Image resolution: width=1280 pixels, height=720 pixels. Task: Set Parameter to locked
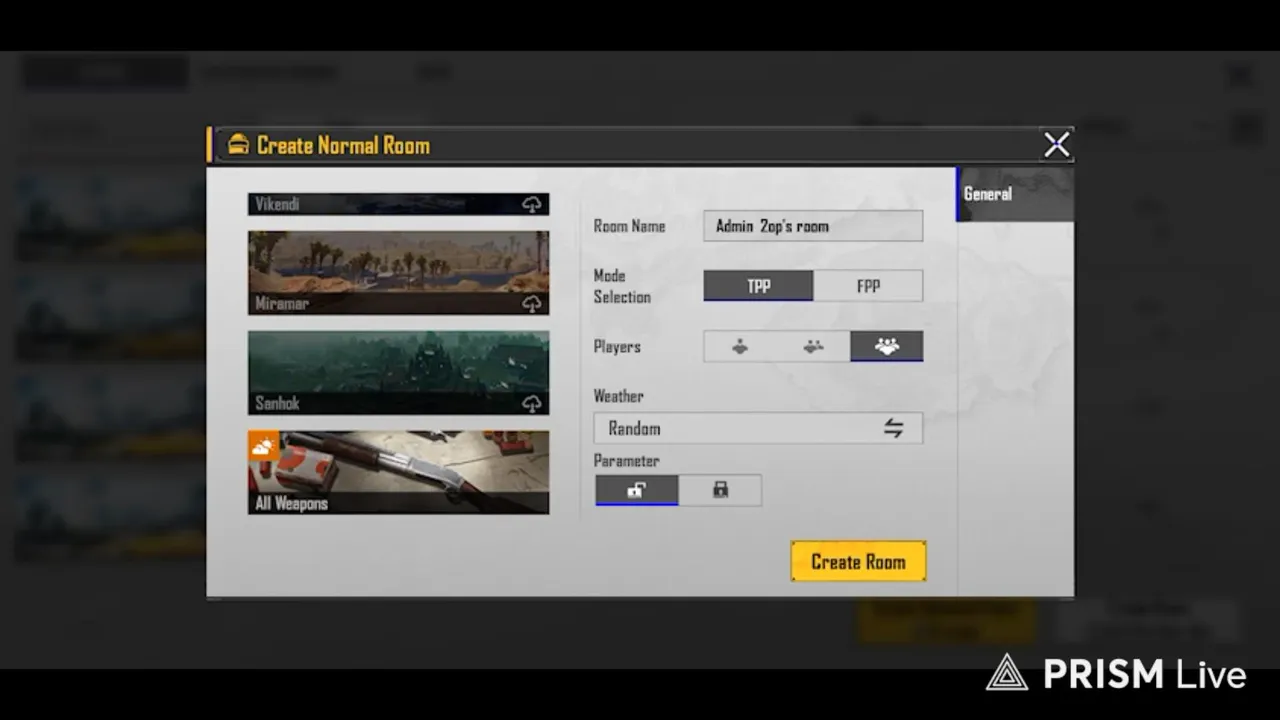pyautogui.click(x=720, y=490)
